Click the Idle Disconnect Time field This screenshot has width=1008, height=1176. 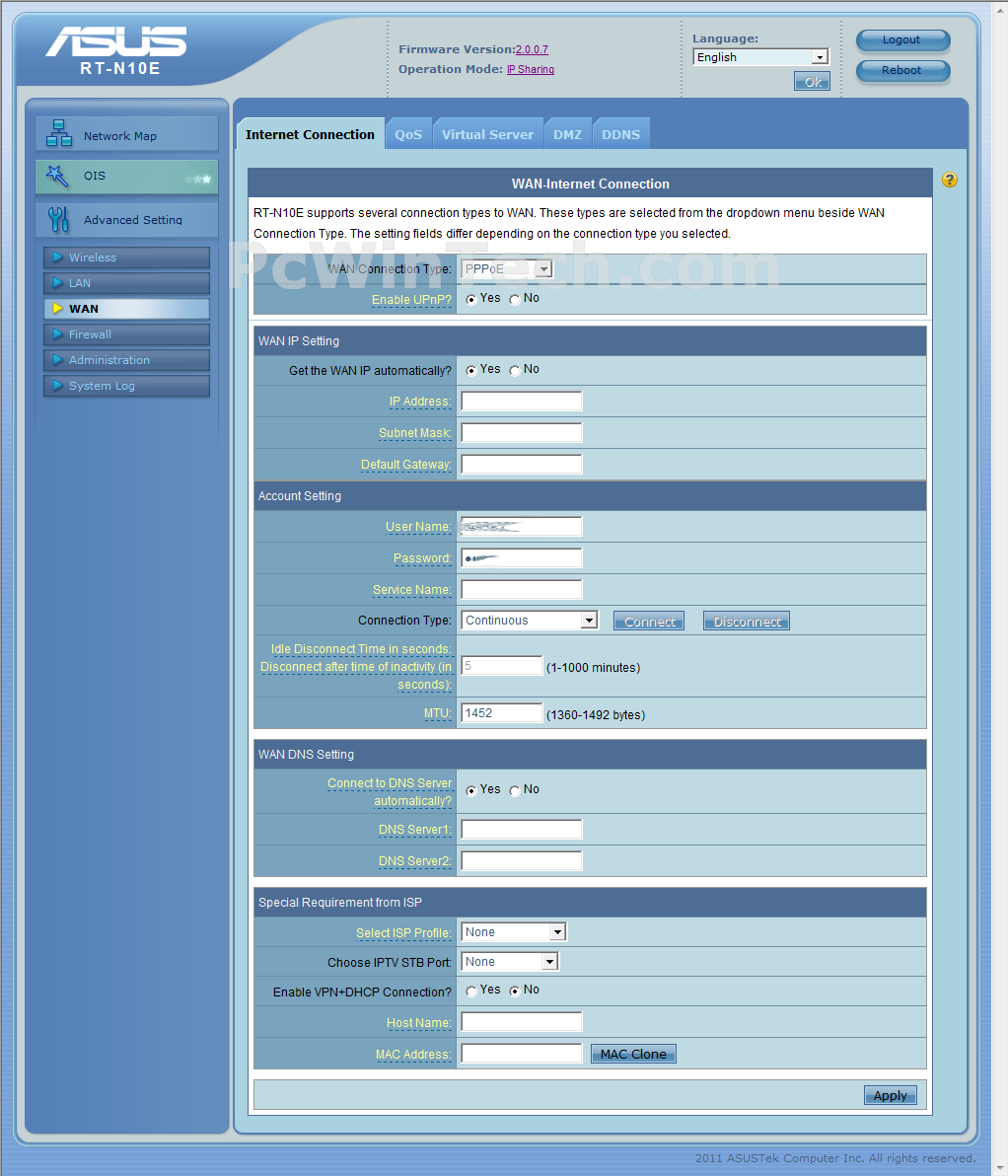click(502, 666)
